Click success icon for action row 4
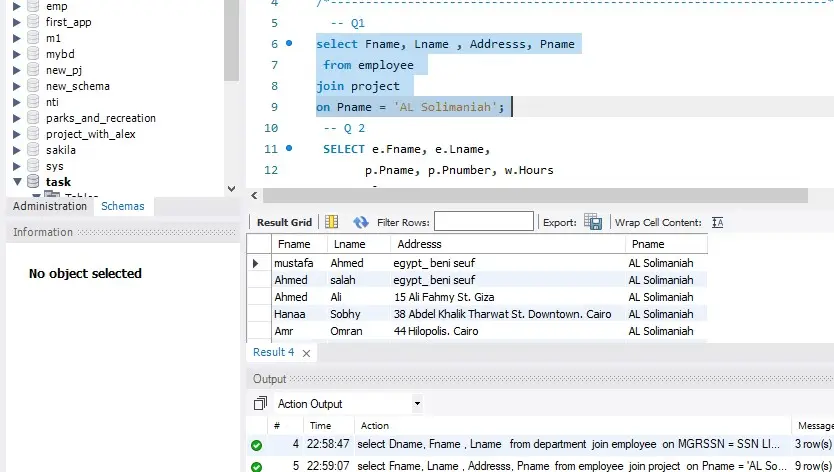This screenshot has height=472, width=834. click(x=256, y=445)
